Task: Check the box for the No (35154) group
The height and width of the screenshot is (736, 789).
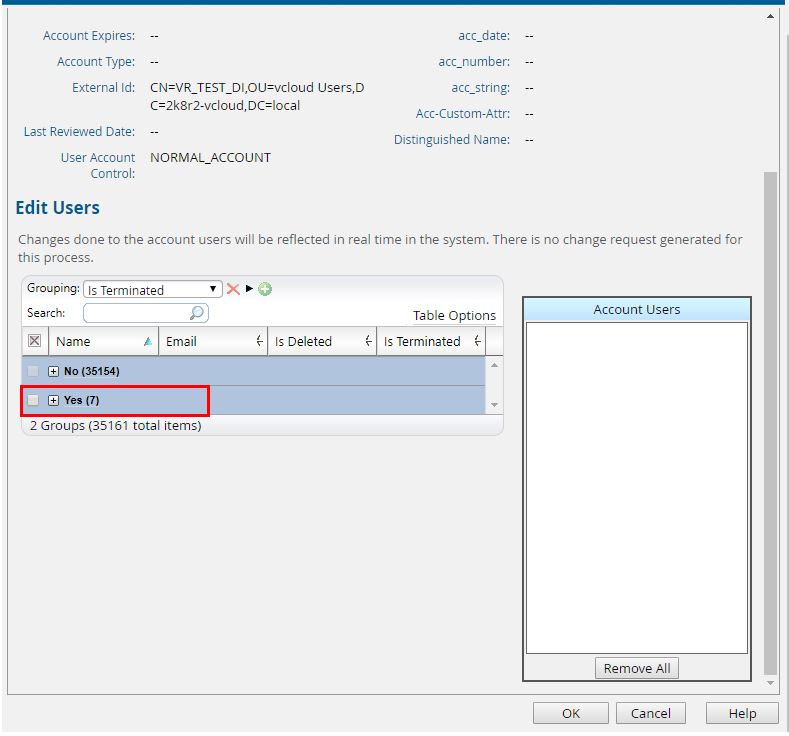Action: 34,371
